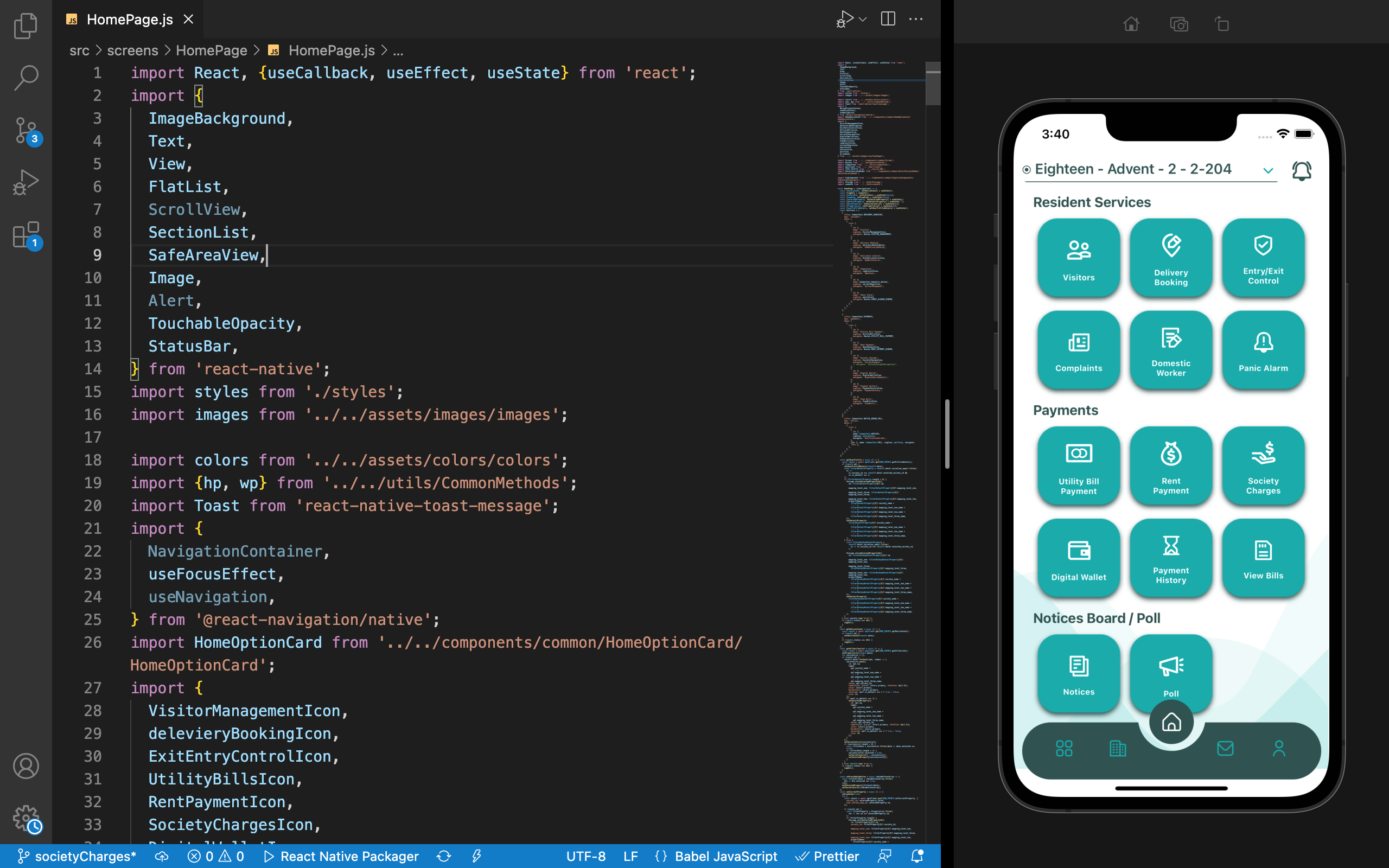
Task: Click the SafeAreaView text on line 9
Action: [203, 255]
